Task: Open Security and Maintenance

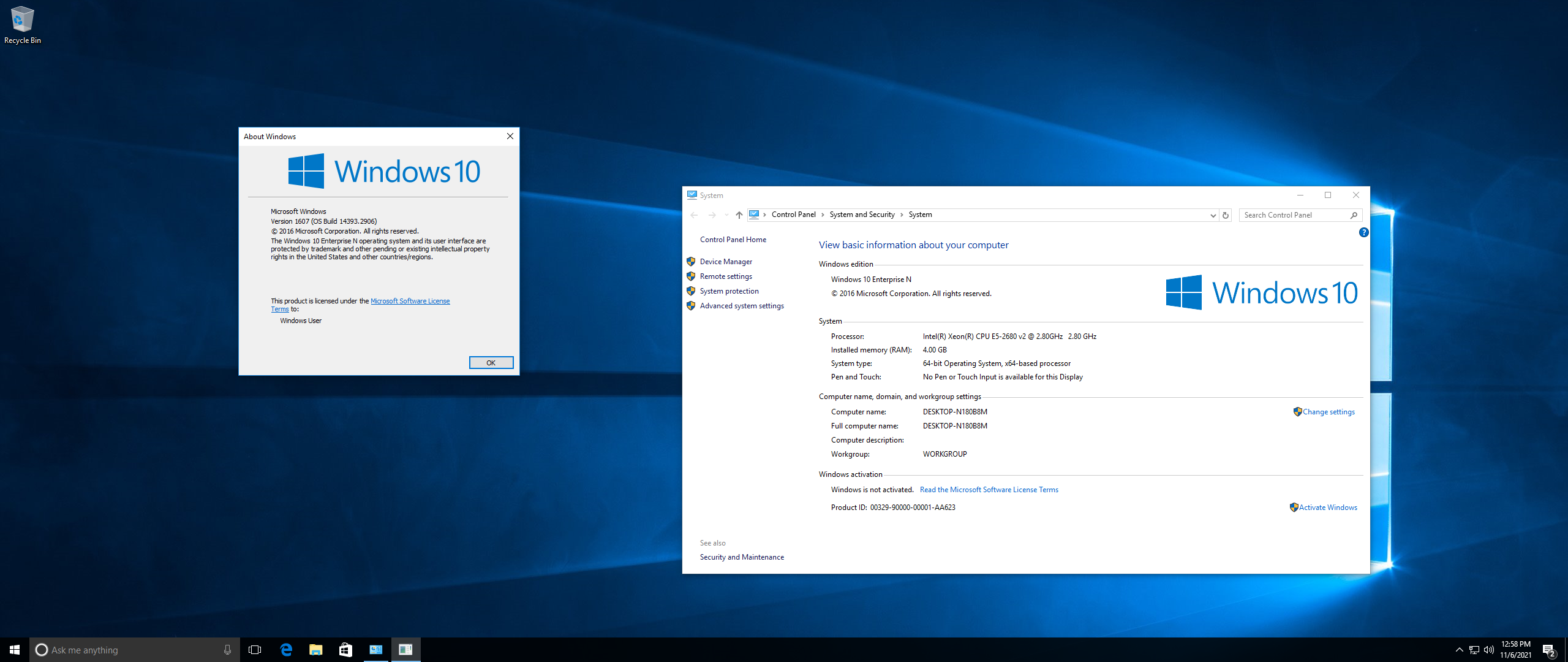Action: pos(742,557)
